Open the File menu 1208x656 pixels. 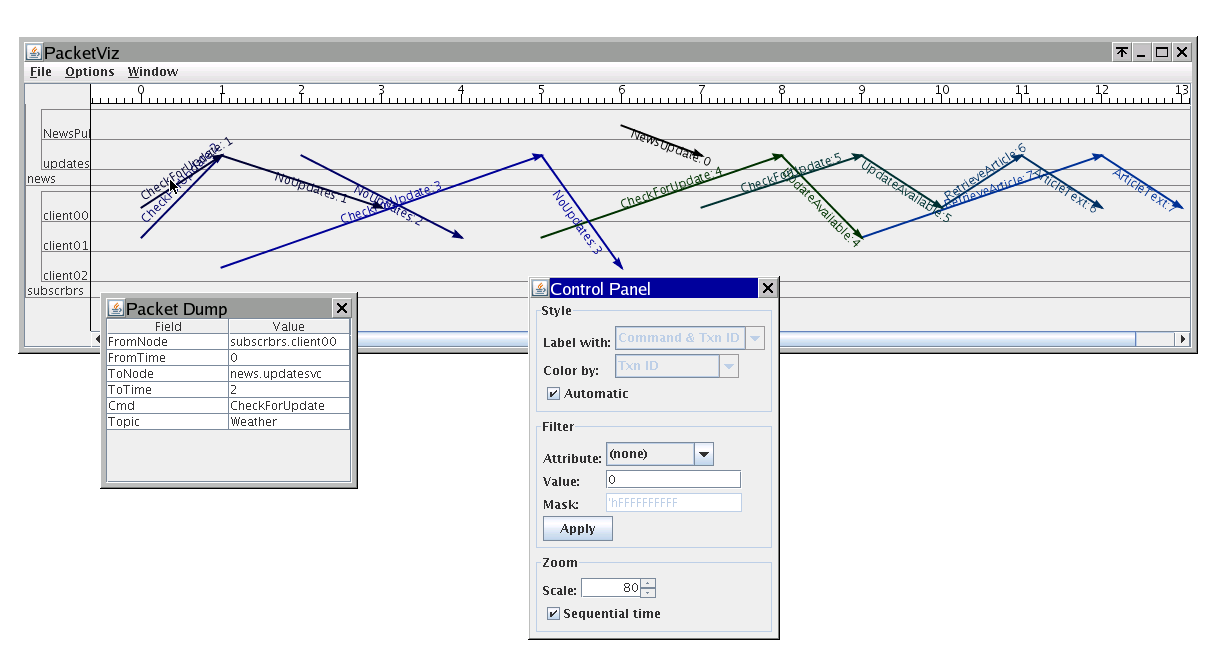[41, 72]
